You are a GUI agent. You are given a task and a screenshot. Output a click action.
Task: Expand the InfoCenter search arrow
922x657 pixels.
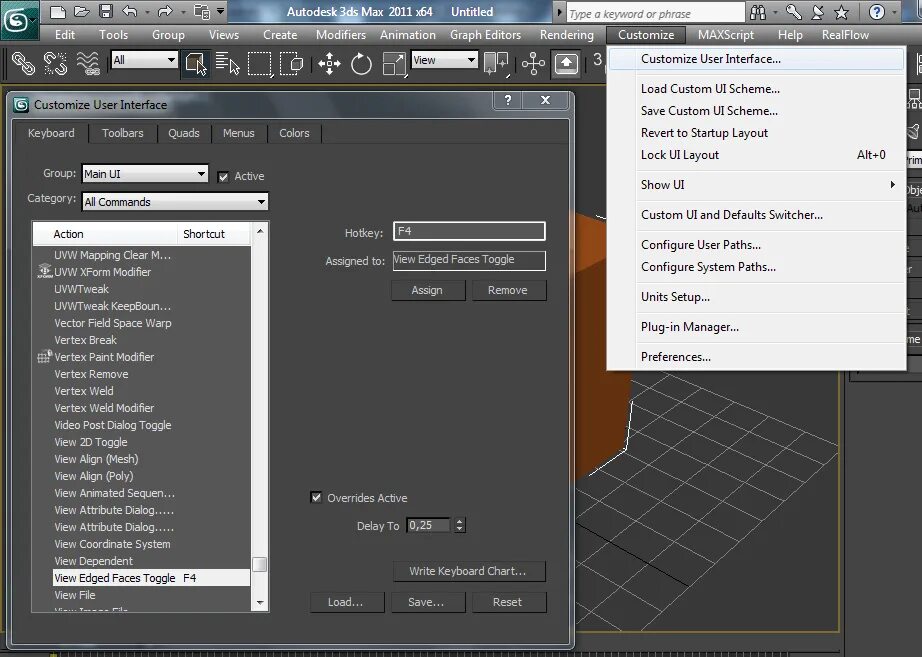pyautogui.click(x=559, y=12)
